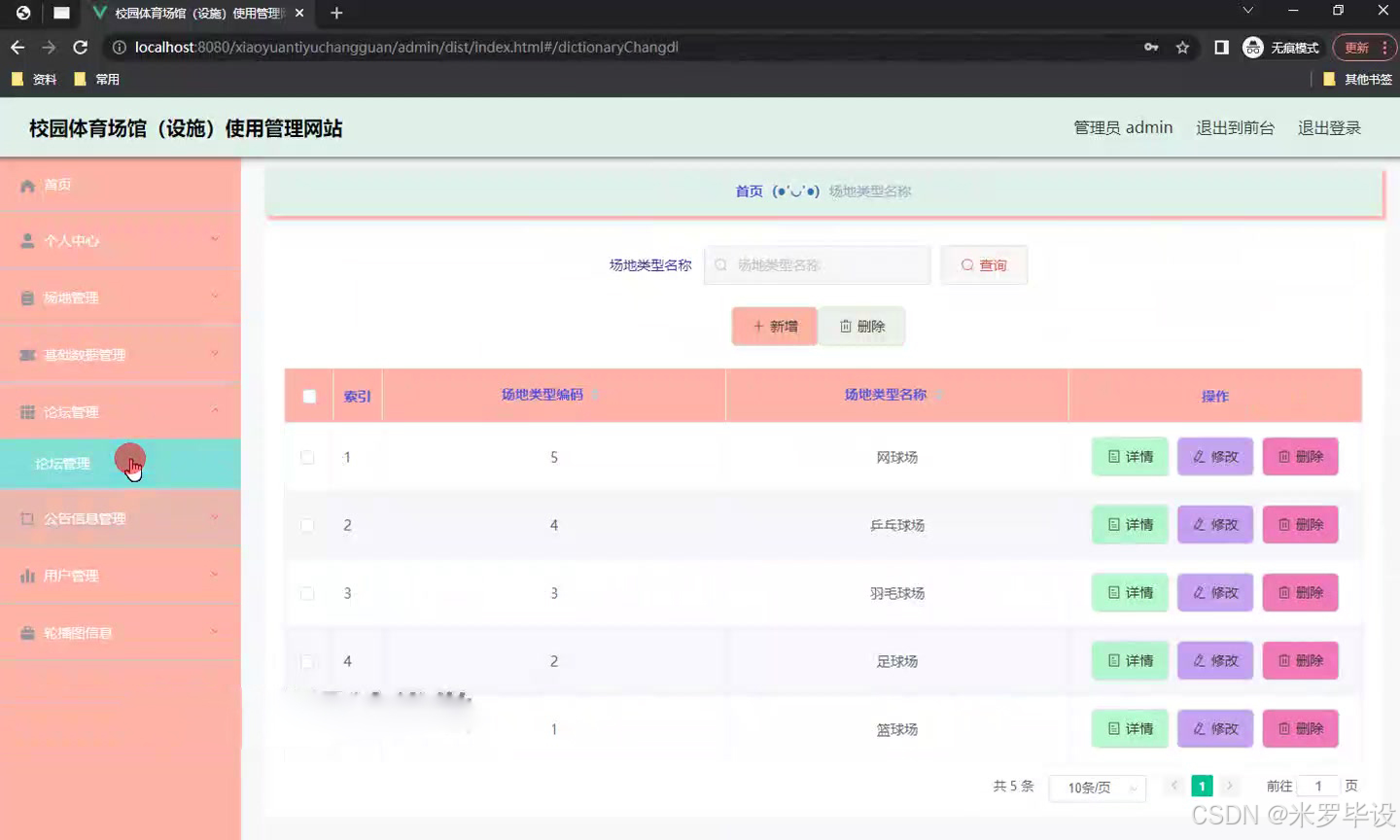
Task: Expand the 公告信息管理 menu chevron
Action: (x=215, y=517)
